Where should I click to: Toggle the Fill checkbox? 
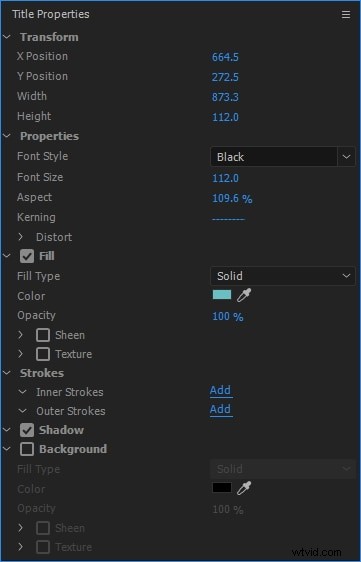(x=27, y=256)
